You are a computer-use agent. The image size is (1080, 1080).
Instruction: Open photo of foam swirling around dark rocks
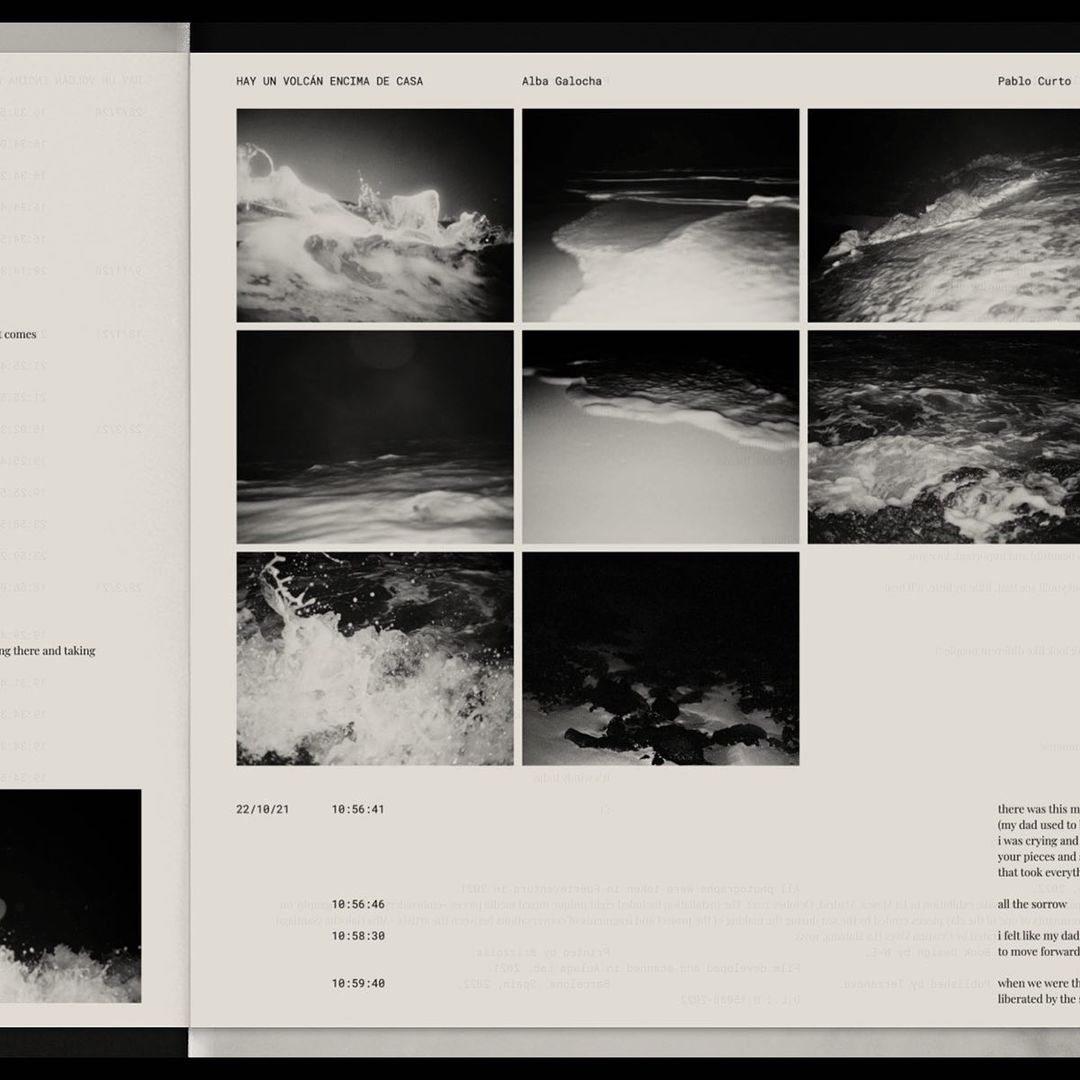tap(943, 437)
